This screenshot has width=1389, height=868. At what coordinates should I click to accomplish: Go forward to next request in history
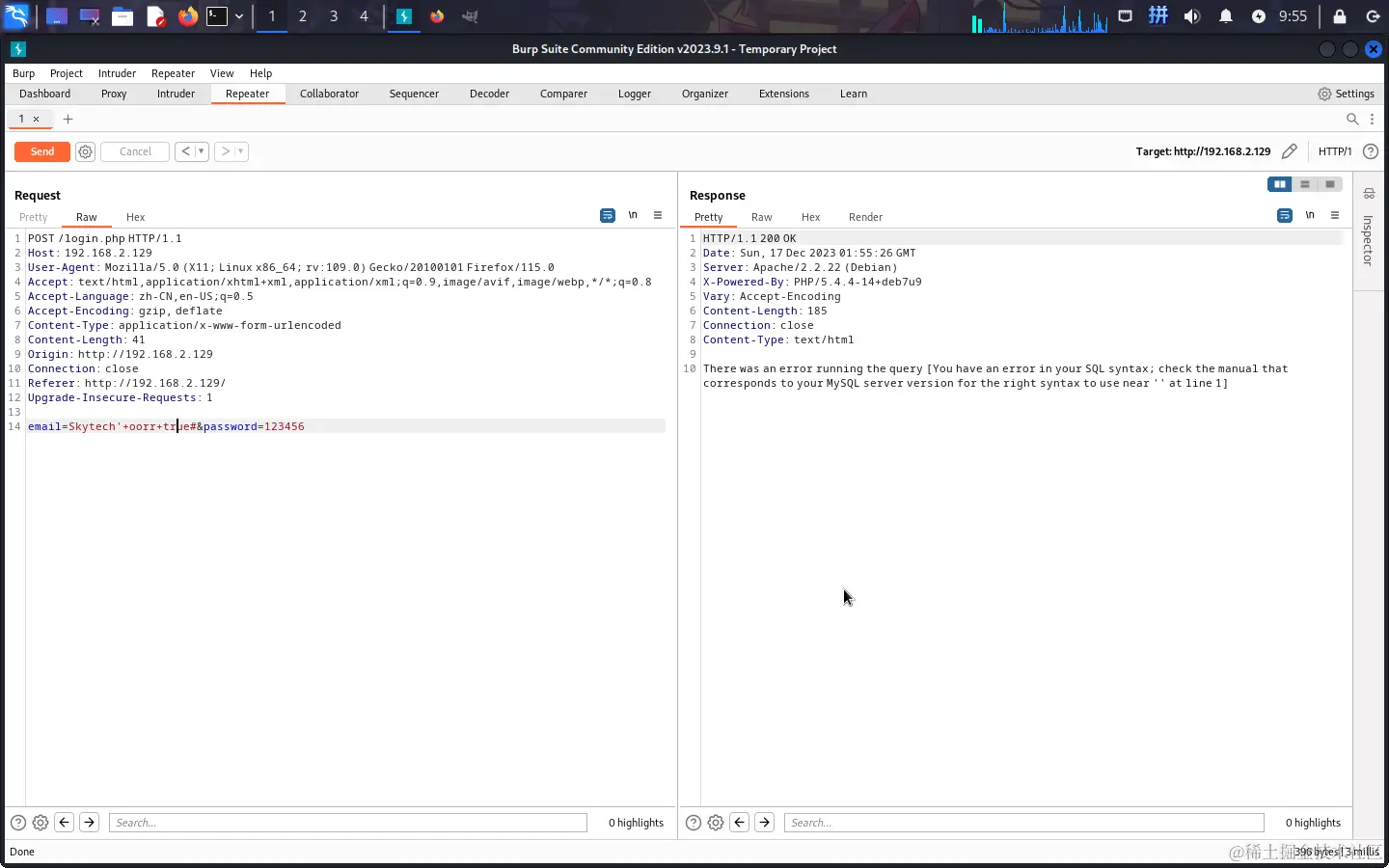coord(226,151)
